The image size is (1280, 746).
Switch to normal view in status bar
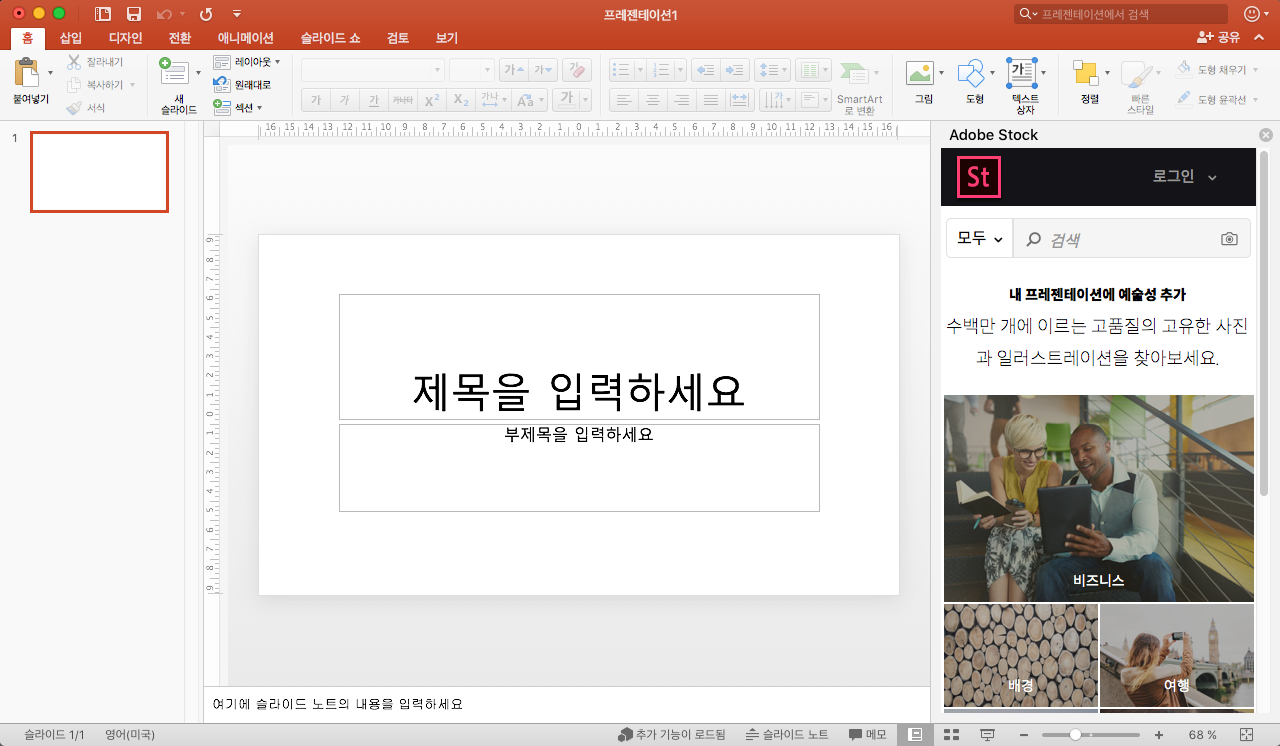pos(915,735)
